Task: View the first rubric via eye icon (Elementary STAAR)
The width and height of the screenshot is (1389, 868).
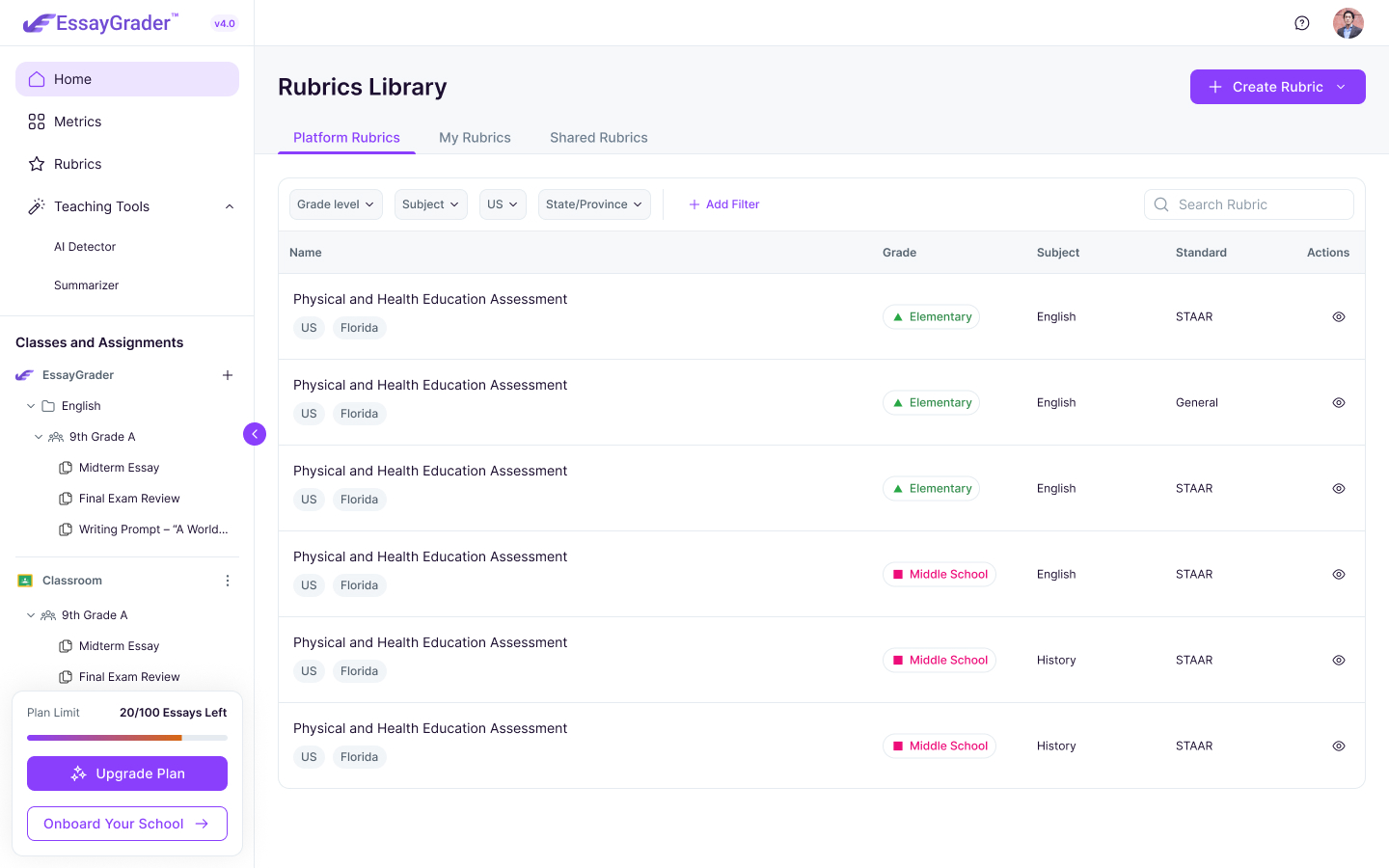Action: [1339, 316]
